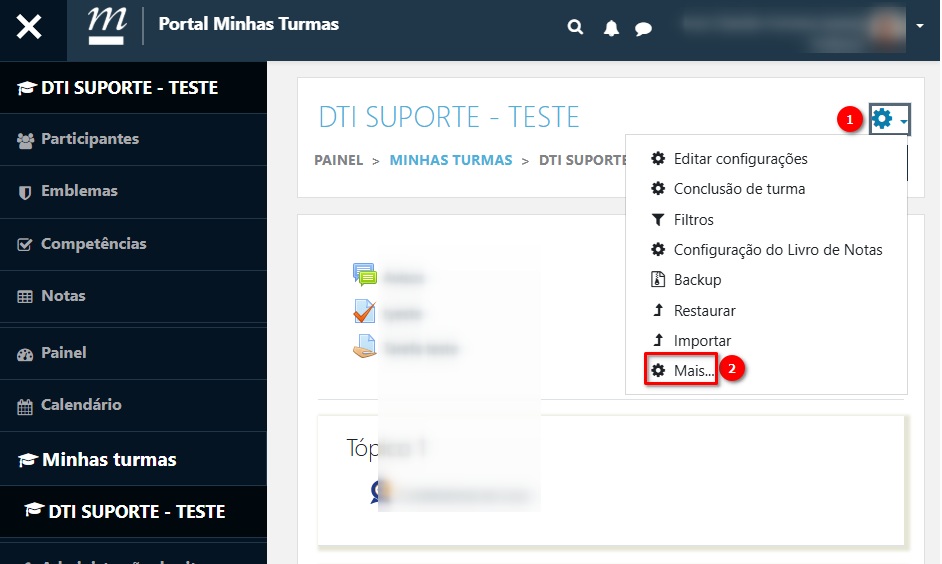
Task: Click the Notas table icon
Action: (x=25, y=297)
